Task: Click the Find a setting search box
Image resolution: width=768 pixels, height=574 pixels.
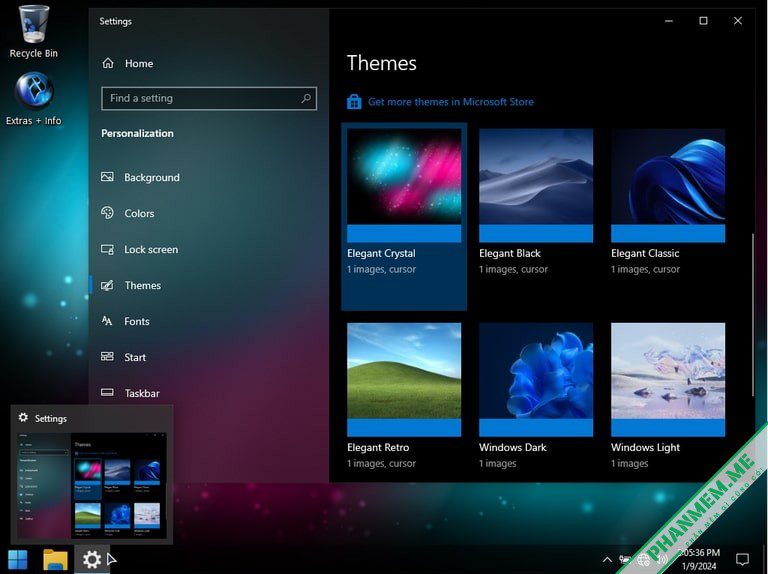Action: point(209,98)
